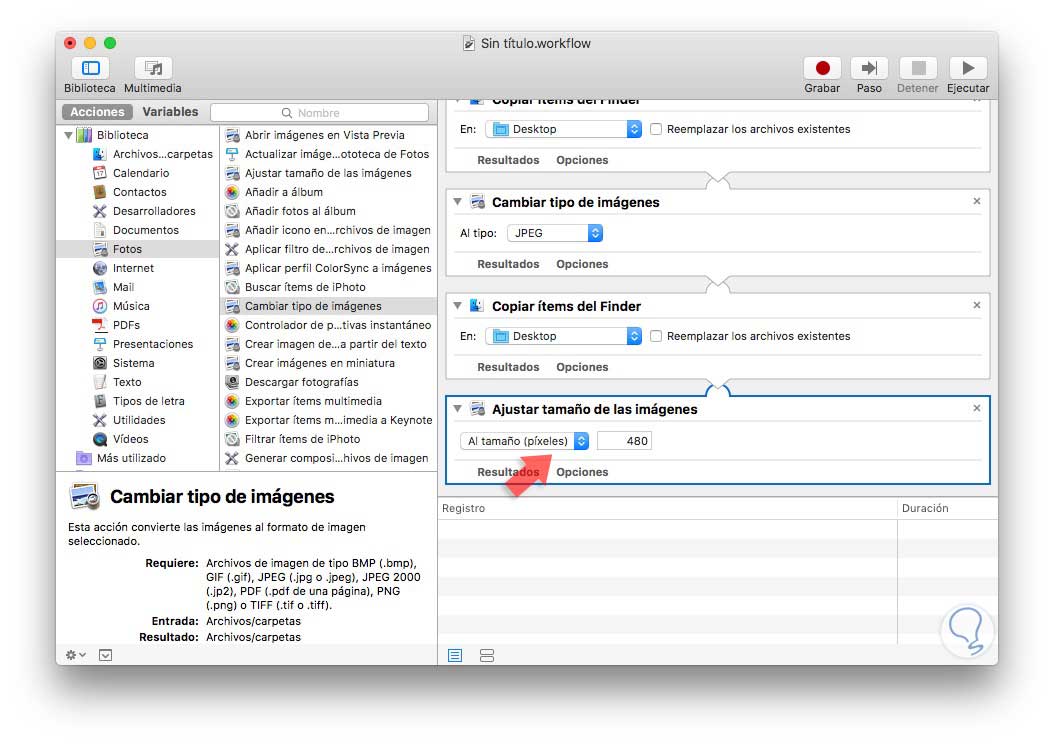Open Opciones of Ajustar tamaño action
Screen dimensions: 1054x745
(582, 472)
